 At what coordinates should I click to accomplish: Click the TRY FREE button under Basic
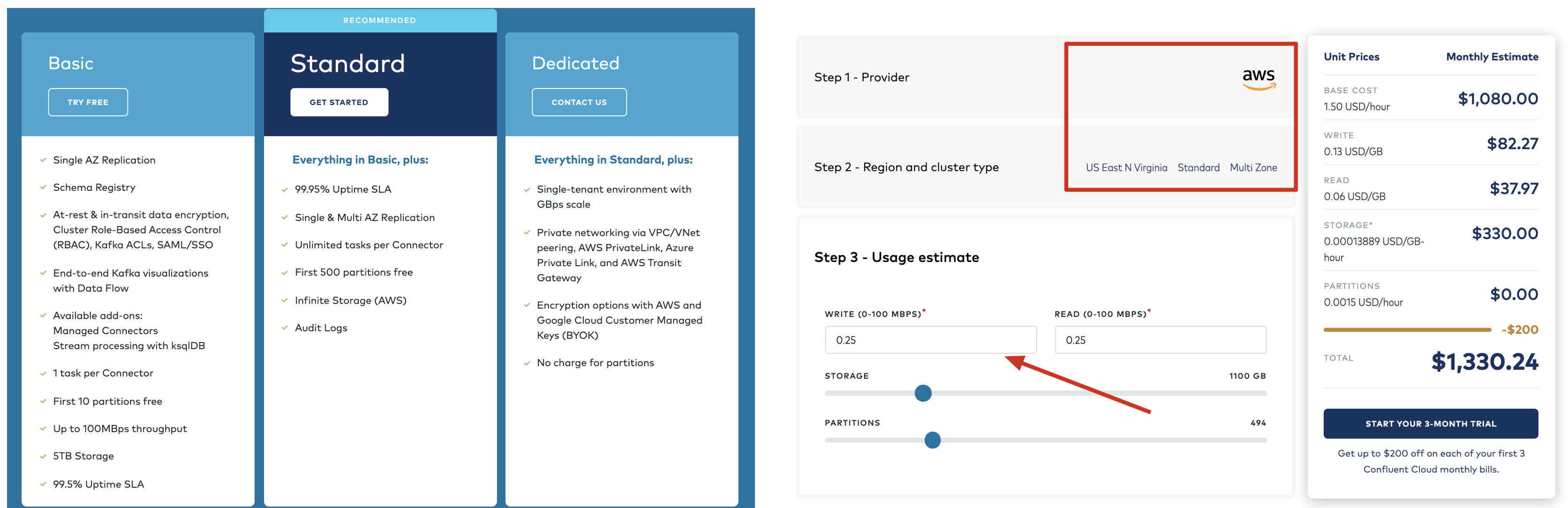(x=88, y=102)
